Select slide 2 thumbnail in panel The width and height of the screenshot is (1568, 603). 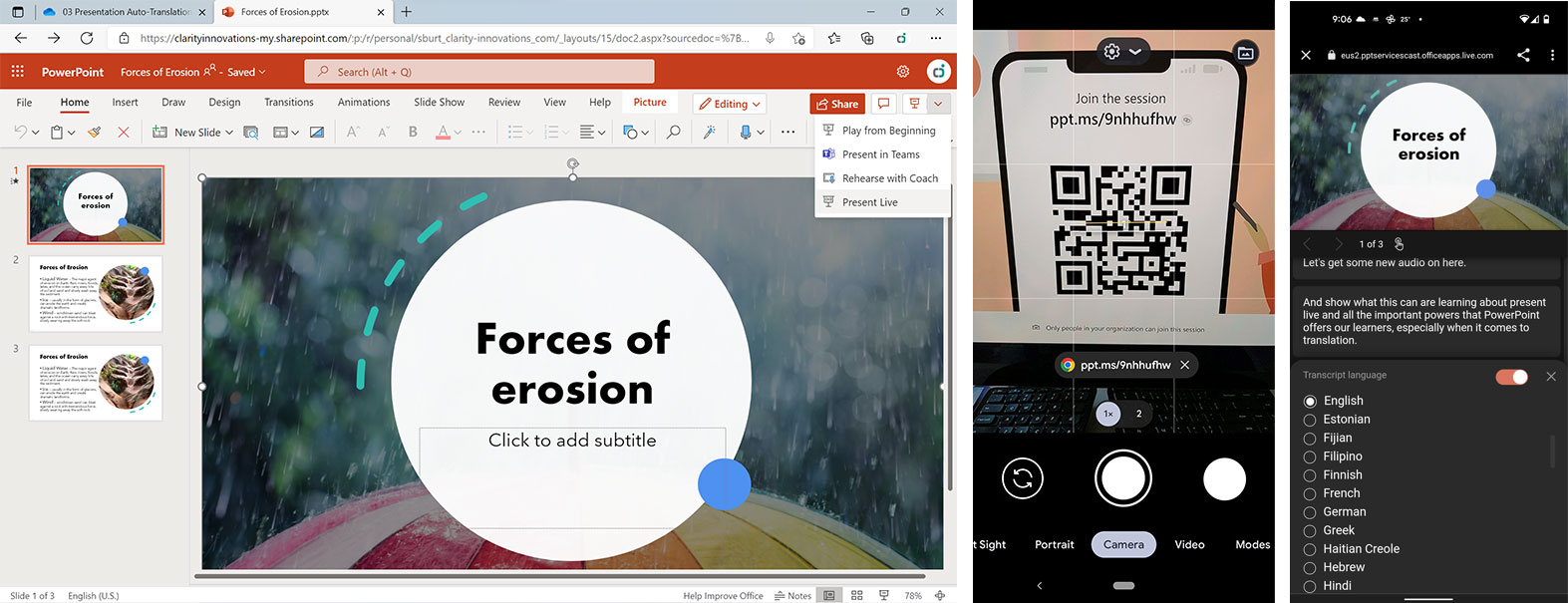coord(96,294)
